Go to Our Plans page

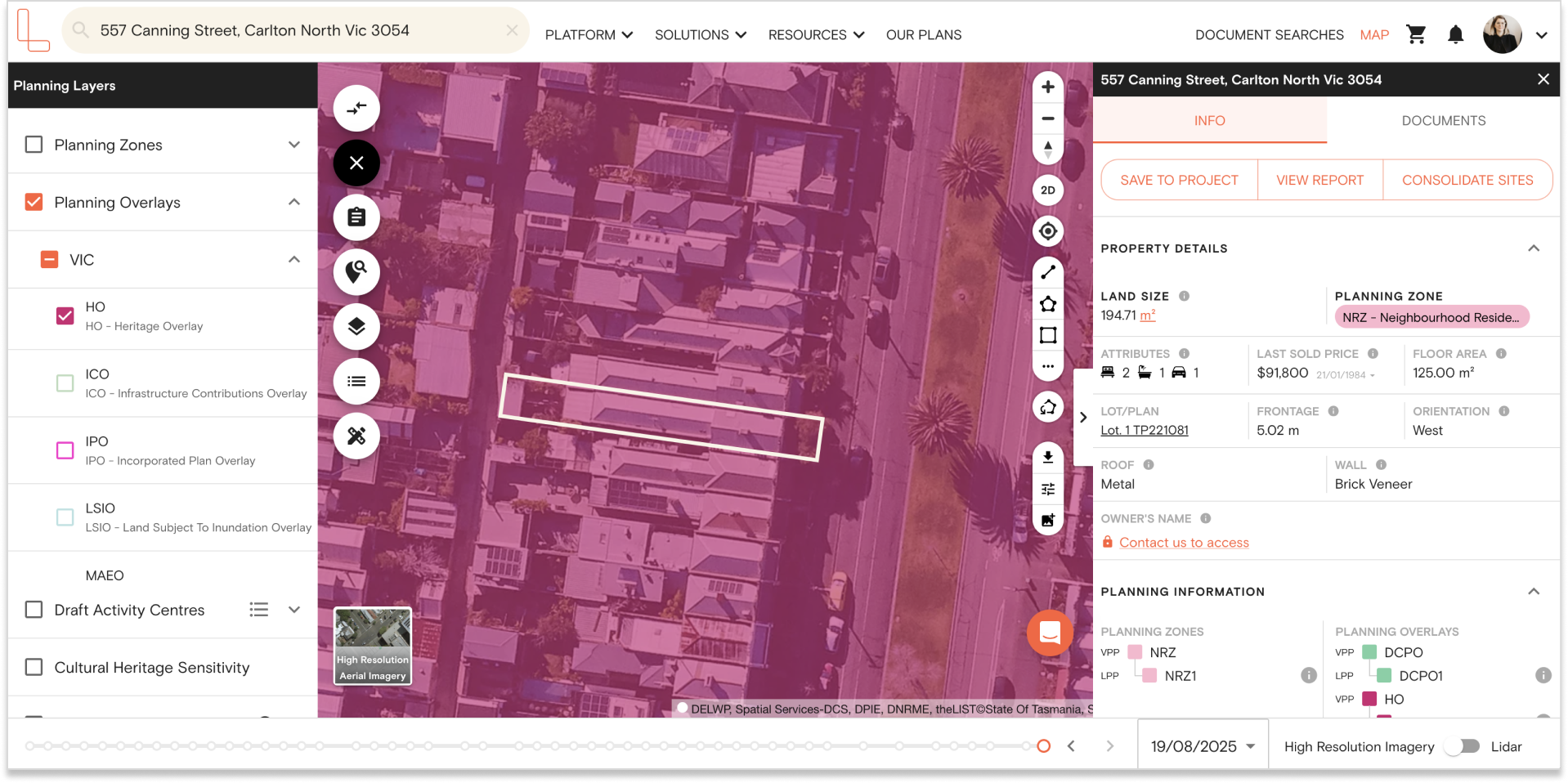pyautogui.click(x=924, y=35)
